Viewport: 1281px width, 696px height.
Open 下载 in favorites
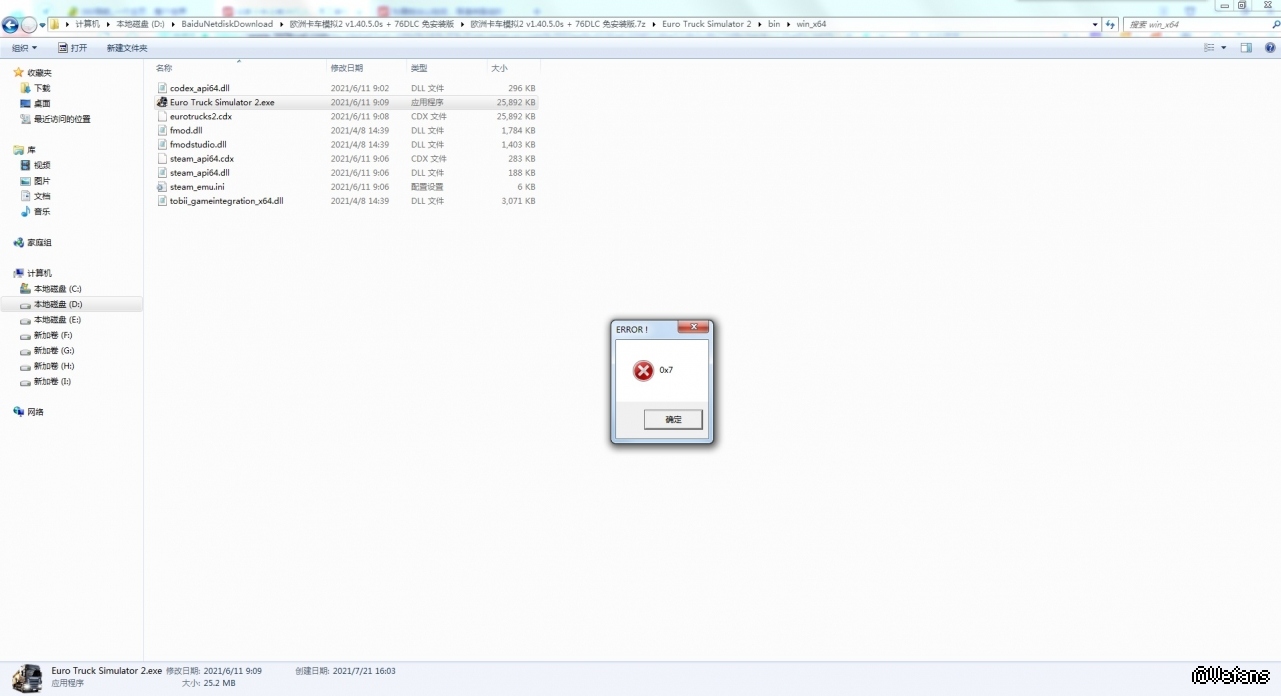coord(42,88)
